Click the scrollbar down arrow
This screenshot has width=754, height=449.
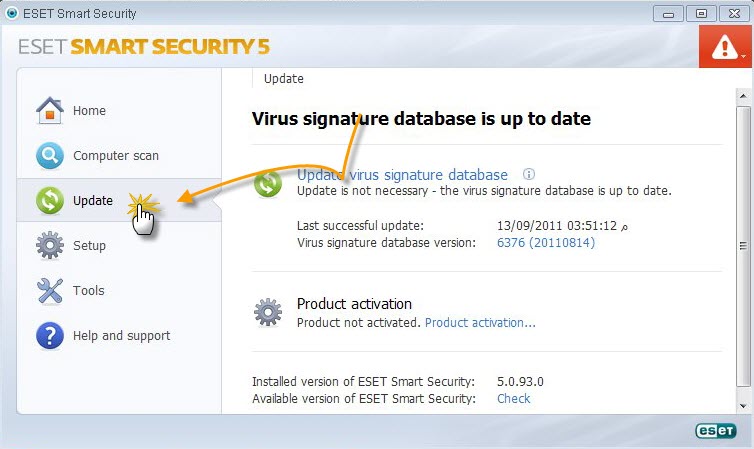point(743,406)
